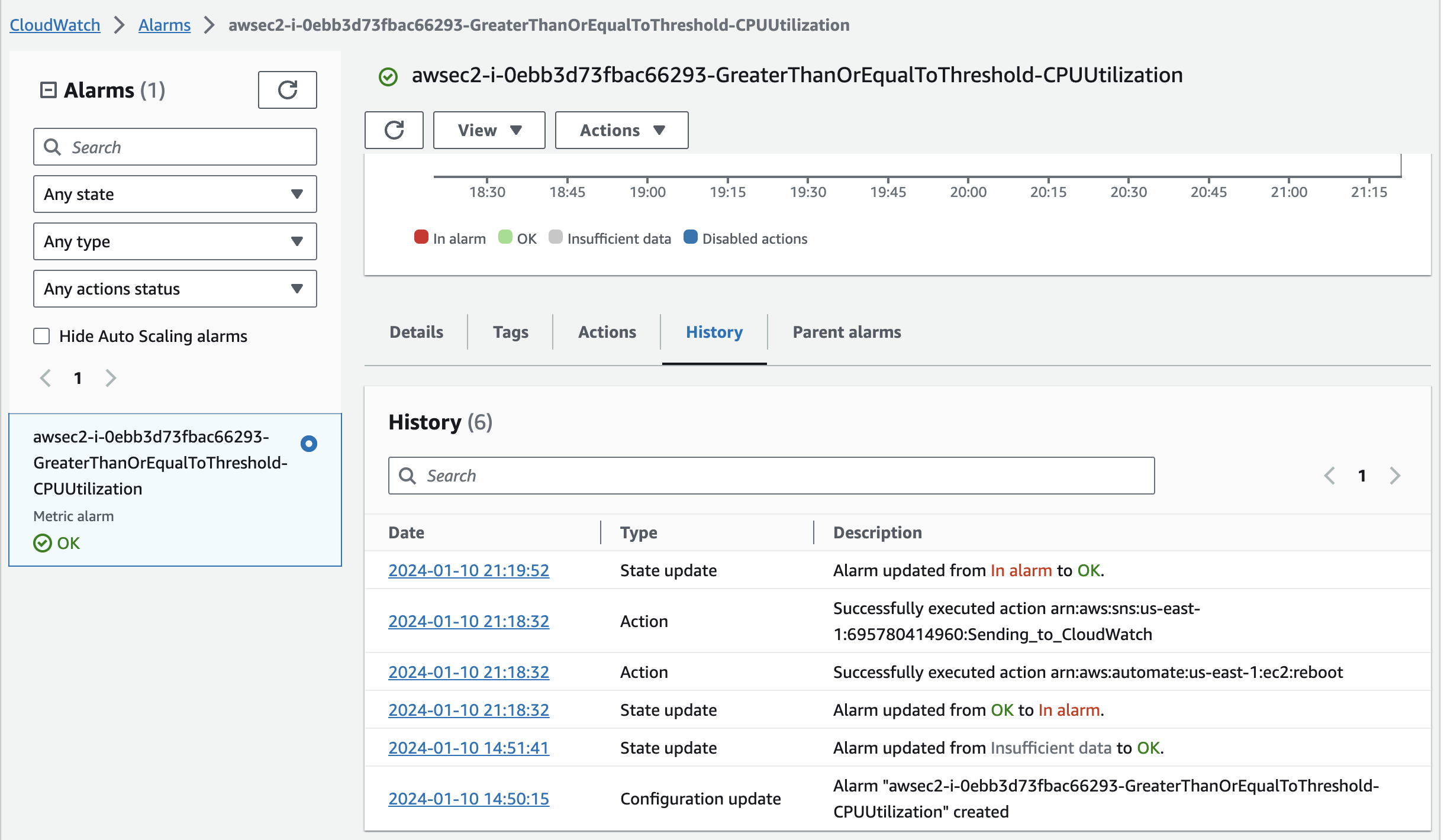Open the Any state filter dropdown
1444x840 pixels.
(175, 194)
